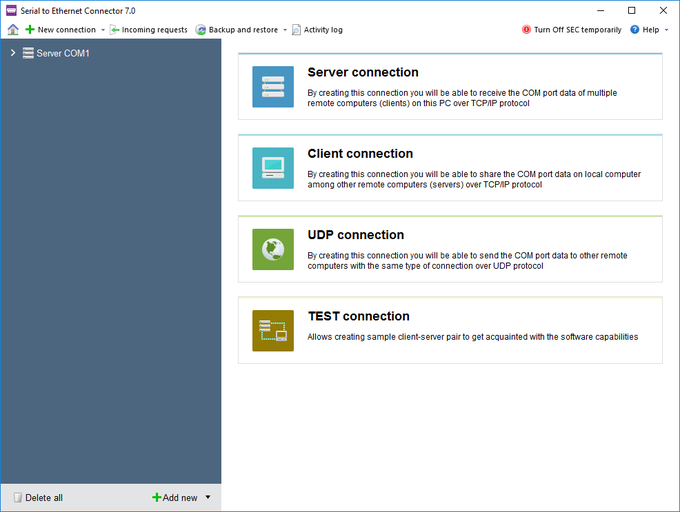The width and height of the screenshot is (680, 512).
Task: Click the Add new button label
Action: 180,498
